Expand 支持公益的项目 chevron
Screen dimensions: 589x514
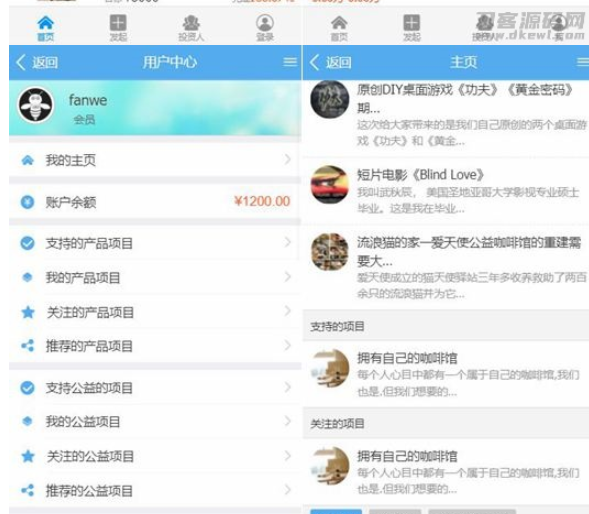[288, 387]
